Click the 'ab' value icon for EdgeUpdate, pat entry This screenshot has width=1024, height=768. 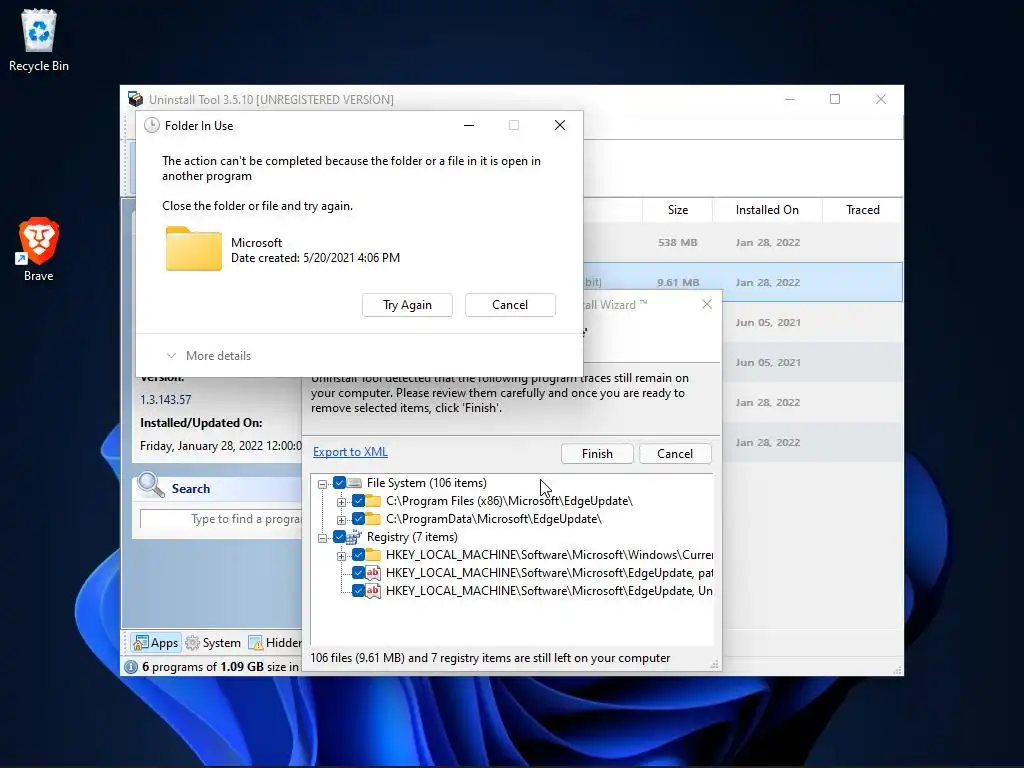(x=374, y=573)
